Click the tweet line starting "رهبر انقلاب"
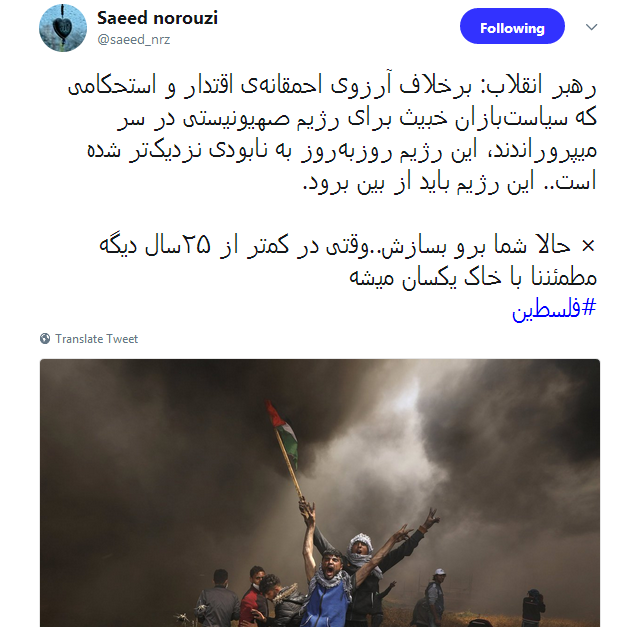 pyautogui.click(x=332, y=85)
